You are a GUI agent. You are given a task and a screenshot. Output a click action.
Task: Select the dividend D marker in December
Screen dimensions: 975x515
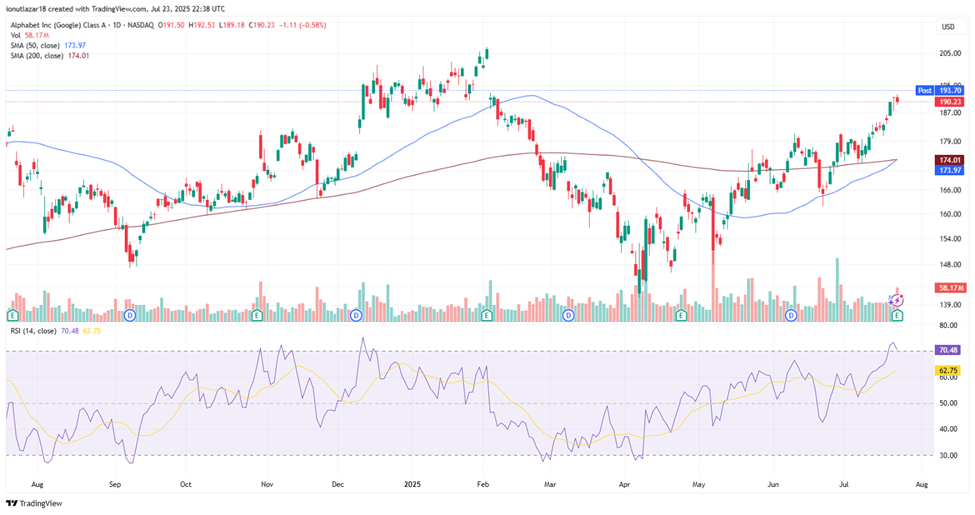[356, 315]
